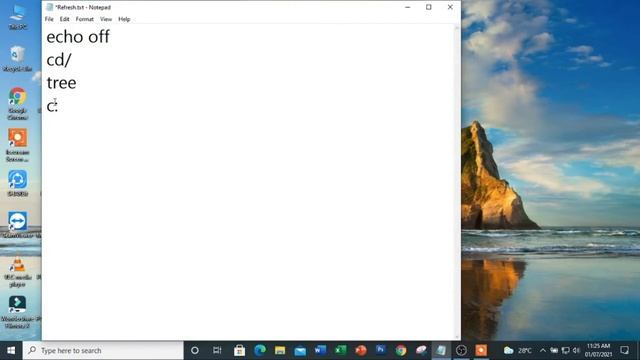This screenshot has width=640, height=360.
Task: Click the Notepad title bar icon
Action: point(50,7)
